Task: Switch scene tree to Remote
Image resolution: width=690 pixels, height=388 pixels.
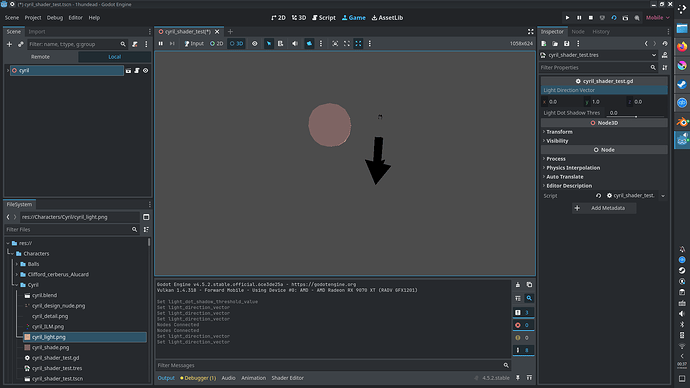Action: tap(40, 57)
